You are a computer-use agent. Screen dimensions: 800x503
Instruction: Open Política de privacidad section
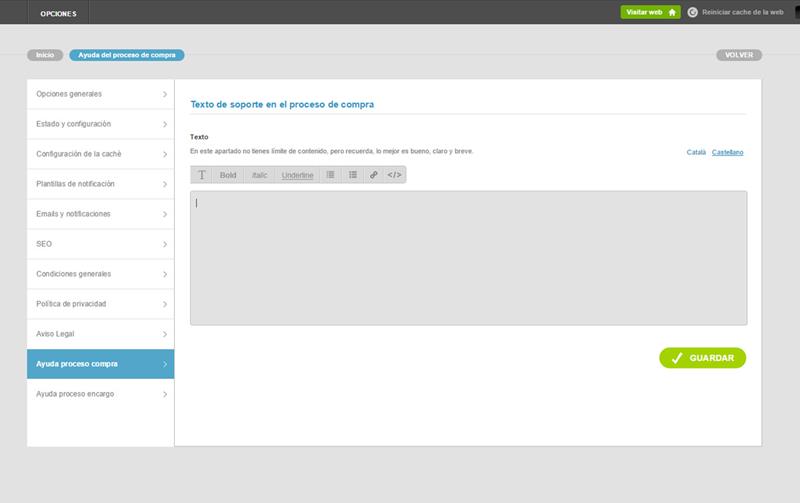click(x=71, y=304)
